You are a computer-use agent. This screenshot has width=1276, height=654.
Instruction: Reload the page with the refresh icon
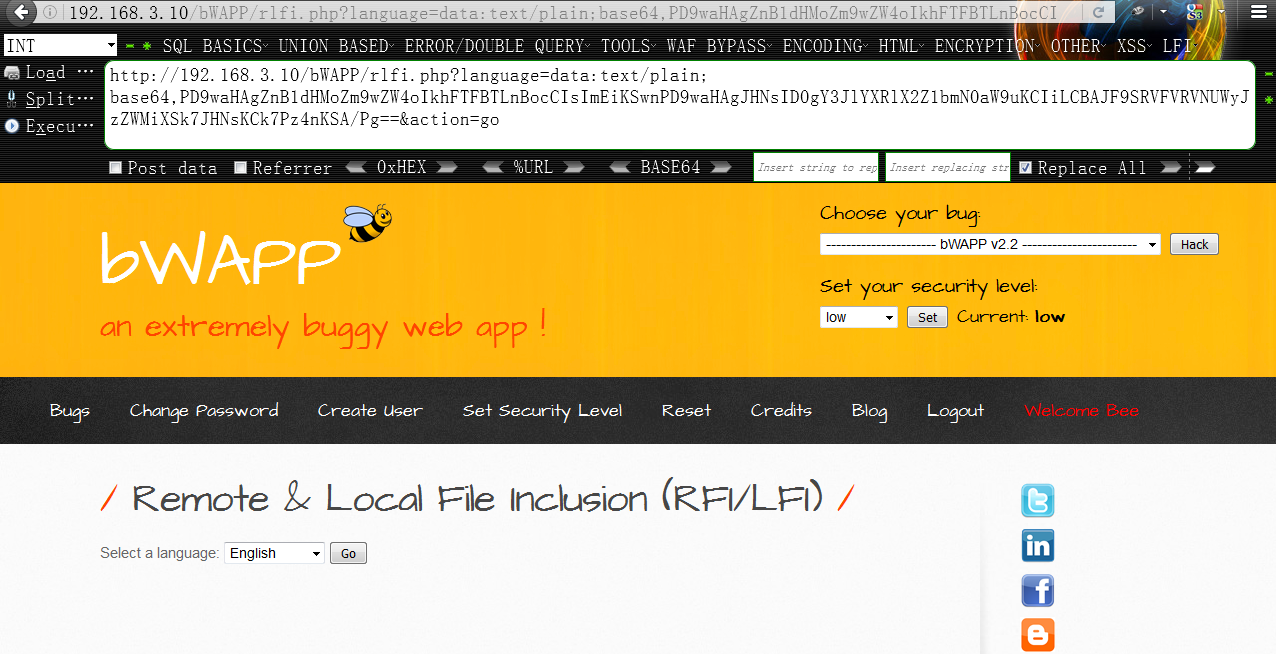coord(1099,13)
